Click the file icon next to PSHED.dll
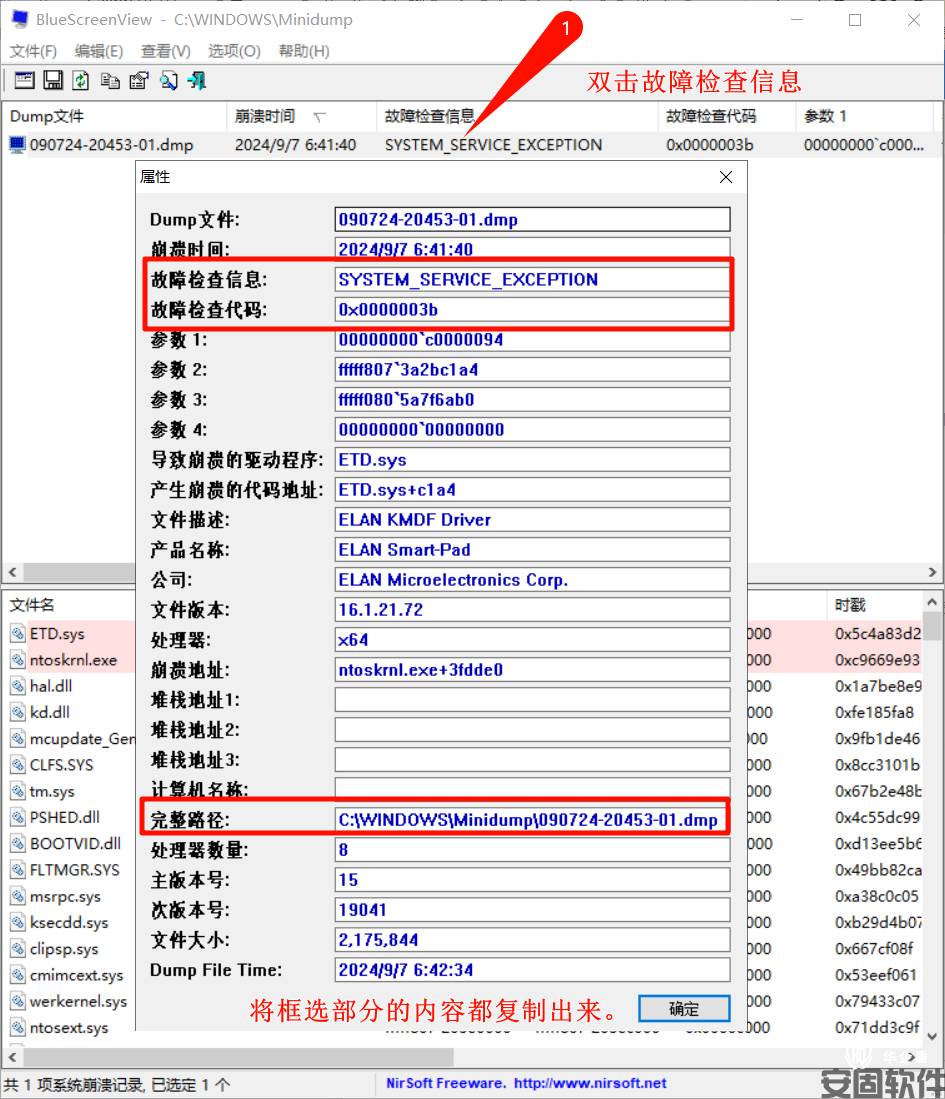Screen dimensions: 945x1099 tap(18, 817)
